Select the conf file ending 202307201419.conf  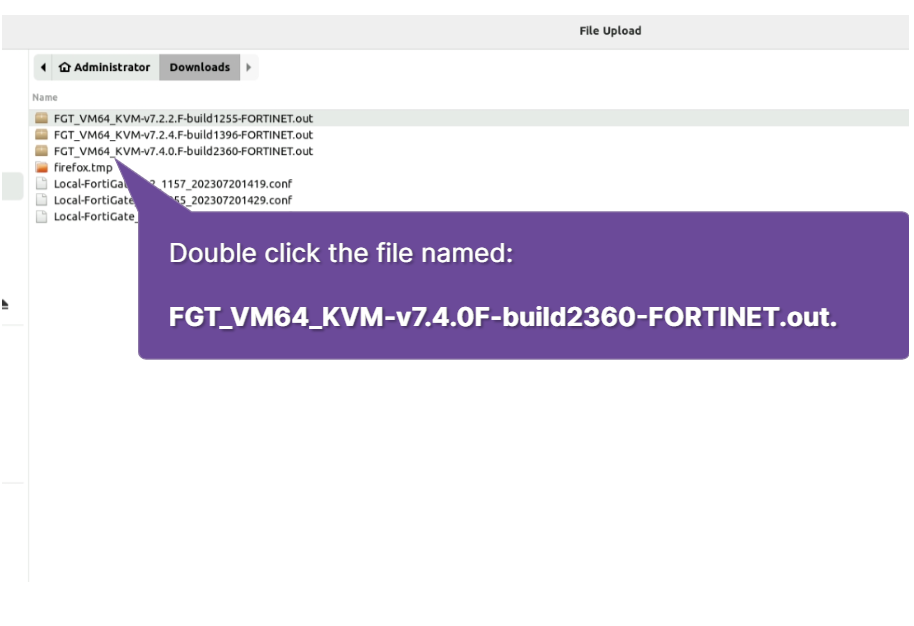[x=173, y=184]
